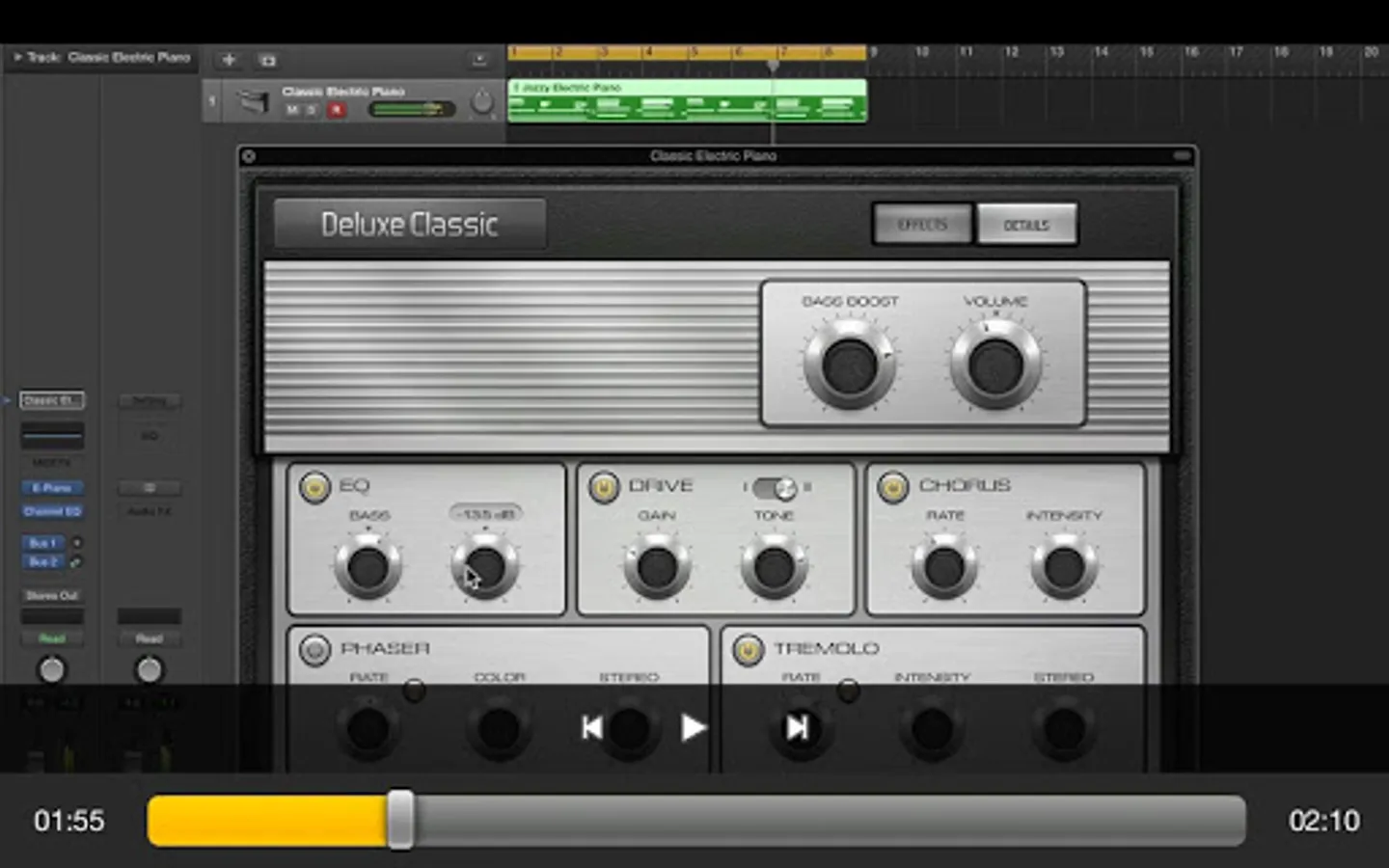Screen dimensions: 1389x868
Task: Click the Phaser Rate sync button
Action: click(414, 691)
